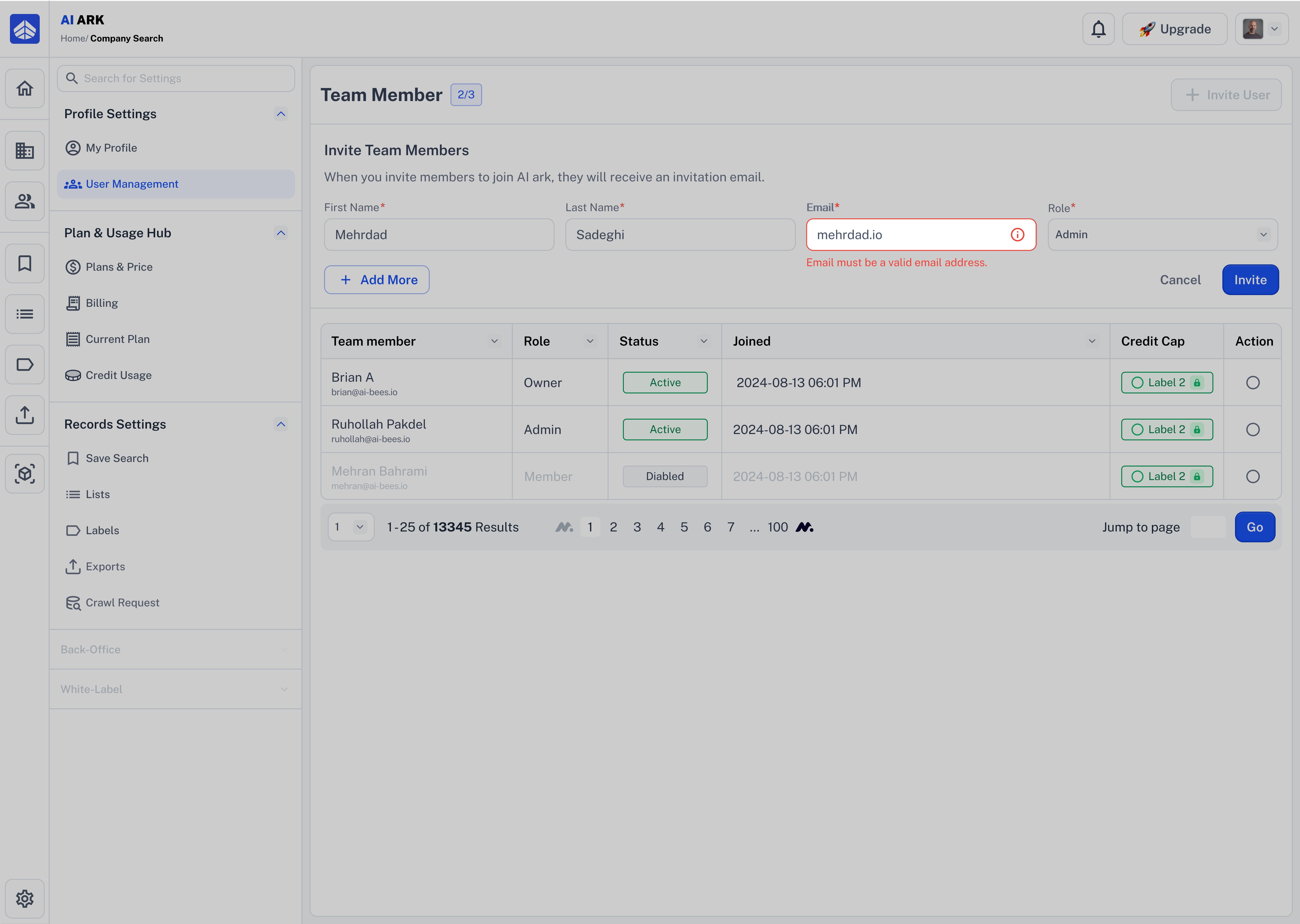Open the label tag icon in rail
Viewport: 1300px width, 924px height.
24,365
